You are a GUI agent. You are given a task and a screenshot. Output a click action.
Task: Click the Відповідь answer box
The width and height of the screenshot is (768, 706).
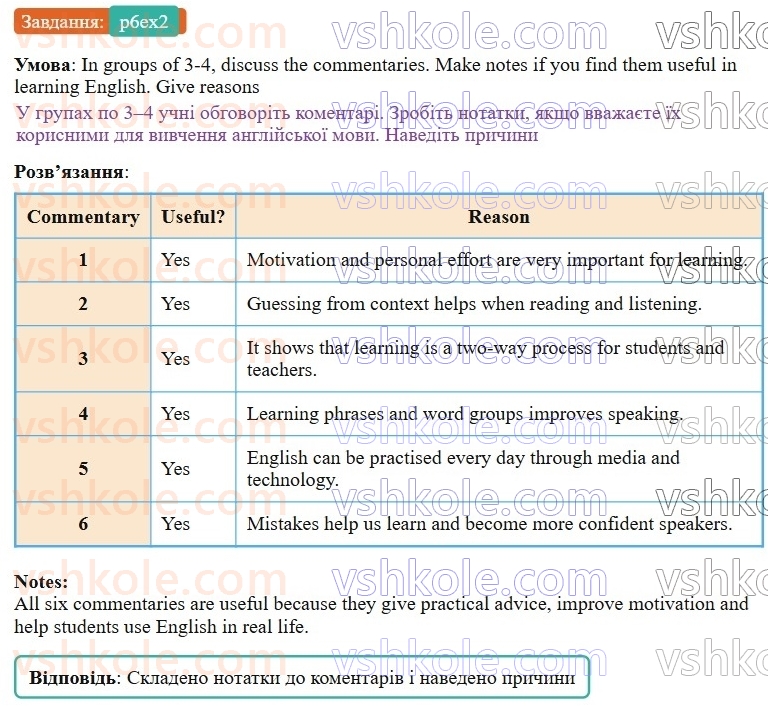point(302,678)
